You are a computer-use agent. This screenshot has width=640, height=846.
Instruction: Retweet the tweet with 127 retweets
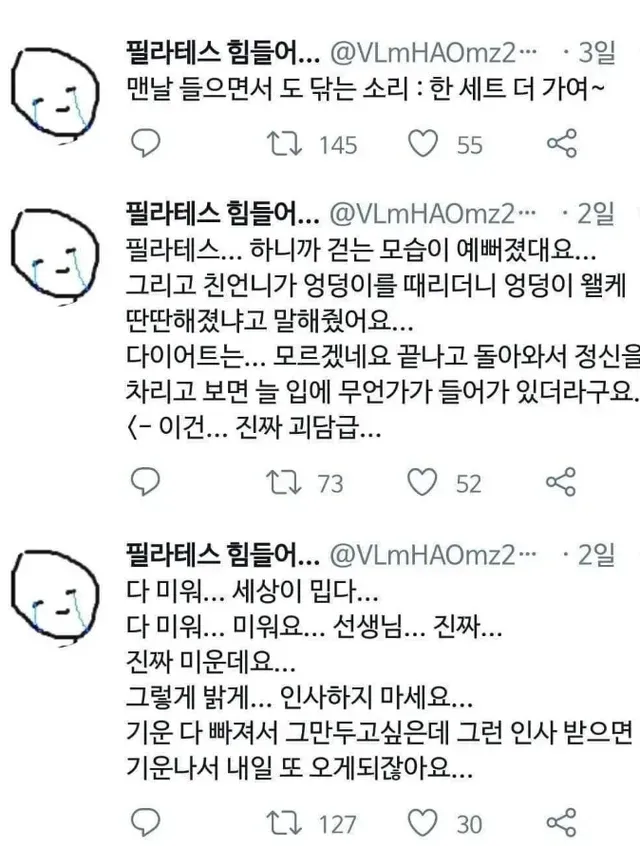[284, 823]
